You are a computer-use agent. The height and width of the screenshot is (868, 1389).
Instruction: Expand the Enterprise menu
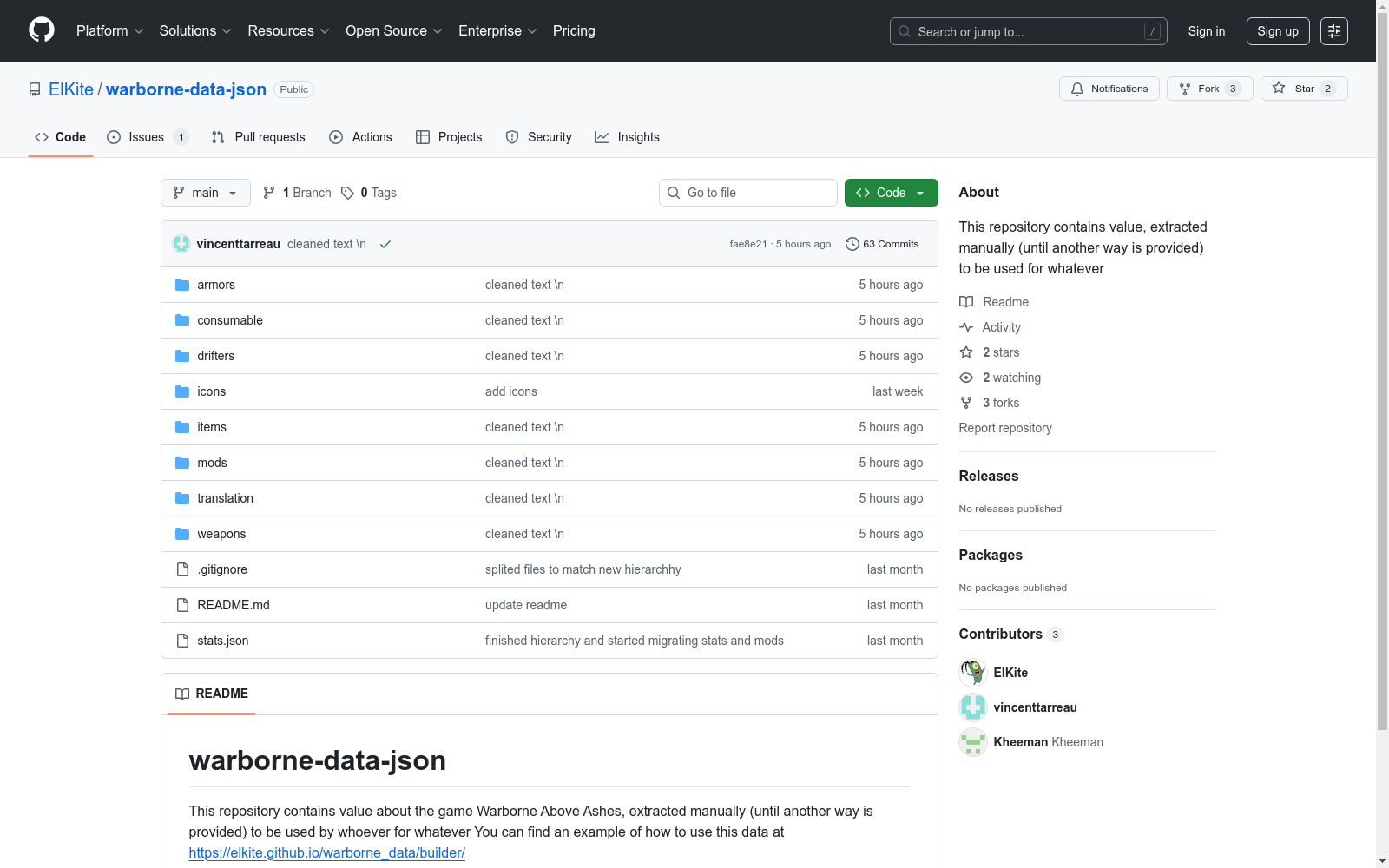(497, 31)
